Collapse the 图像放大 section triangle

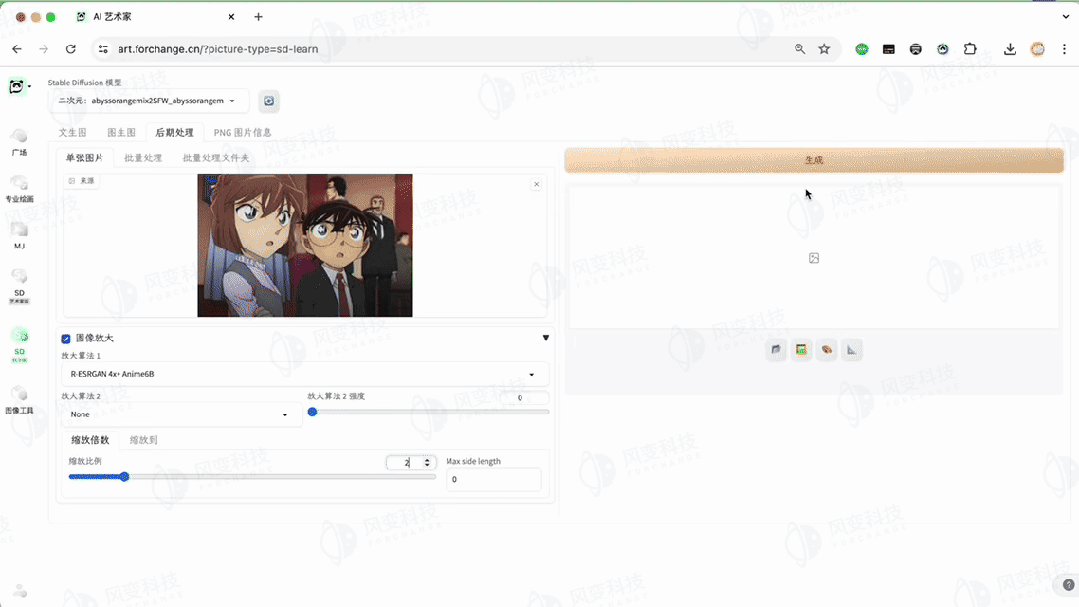(x=546, y=338)
